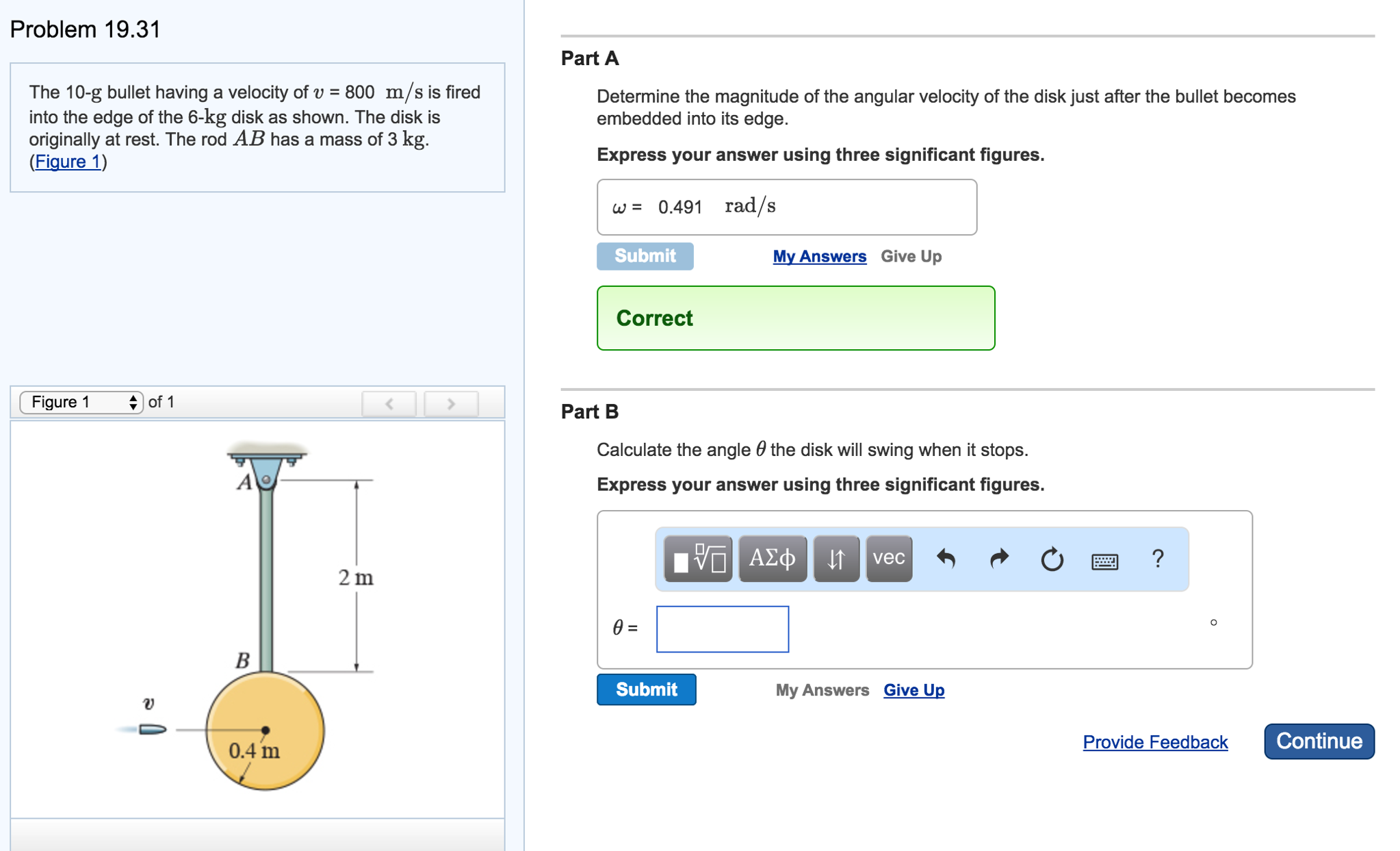Open the math templates square-root tool
Viewport: 1400px width, 851px height.
coord(698,559)
